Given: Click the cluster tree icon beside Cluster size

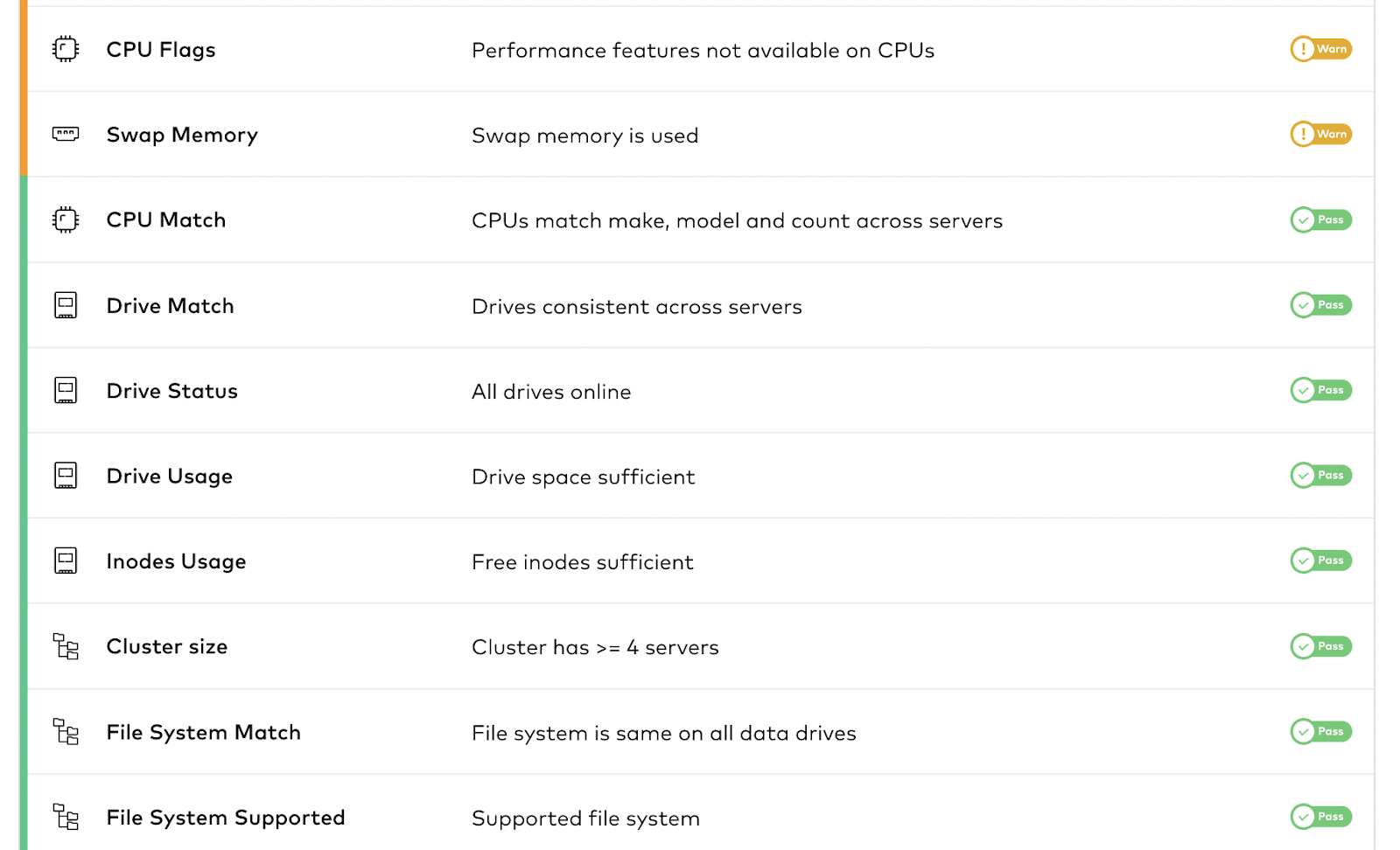Looking at the screenshot, I should click(66, 646).
